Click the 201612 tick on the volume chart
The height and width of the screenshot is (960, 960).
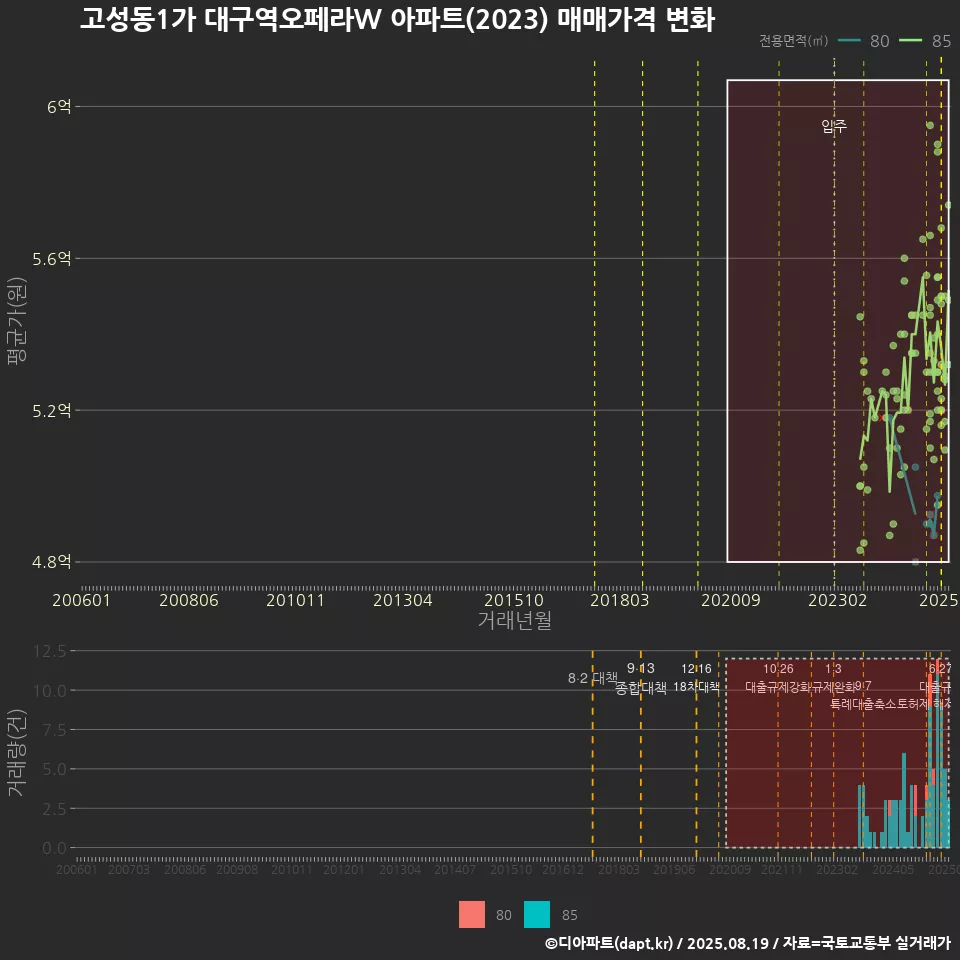pos(563,869)
